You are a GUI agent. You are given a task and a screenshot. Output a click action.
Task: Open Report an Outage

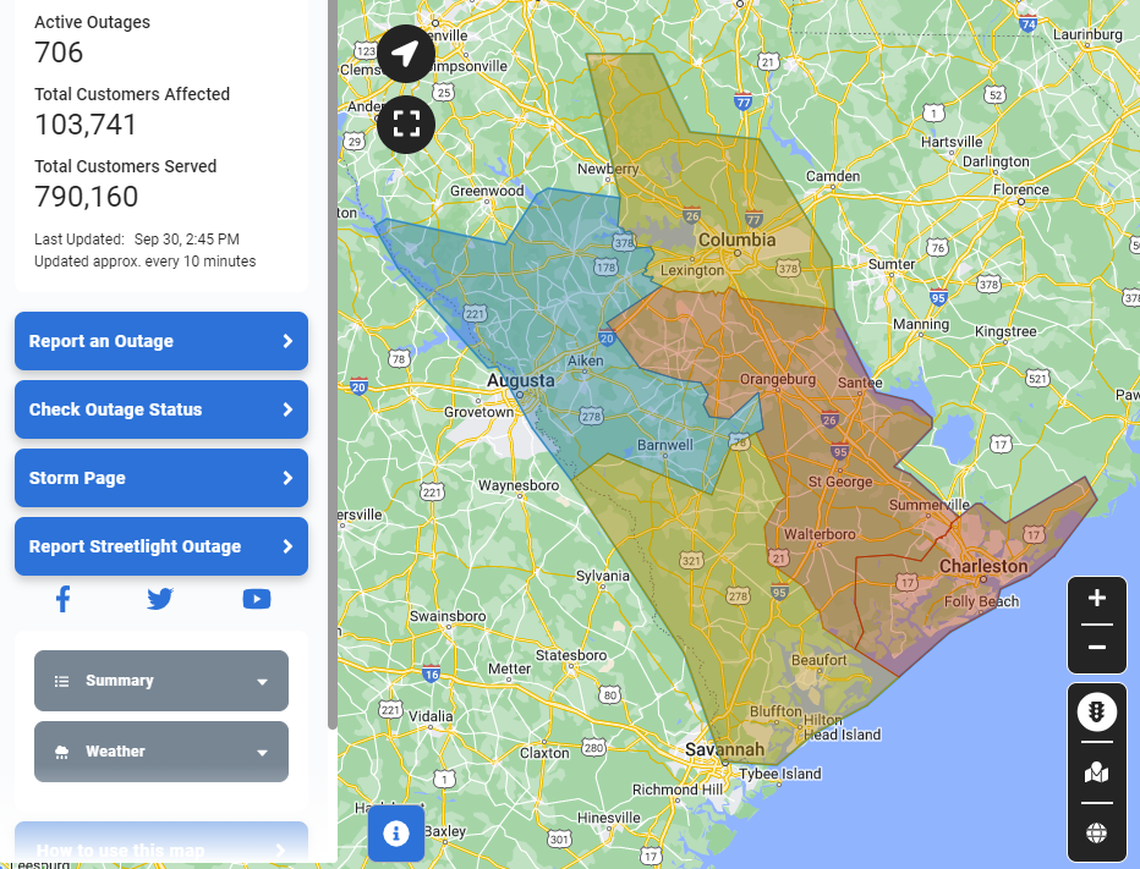click(161, 341)
